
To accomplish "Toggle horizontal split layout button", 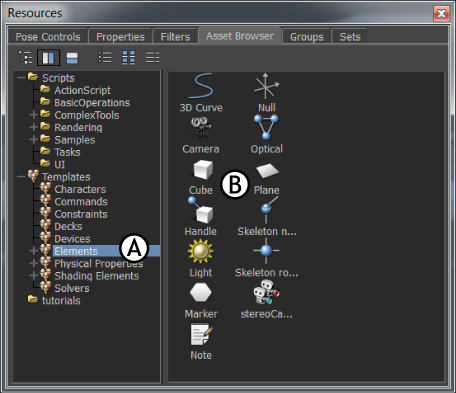I will click(72, 58).
